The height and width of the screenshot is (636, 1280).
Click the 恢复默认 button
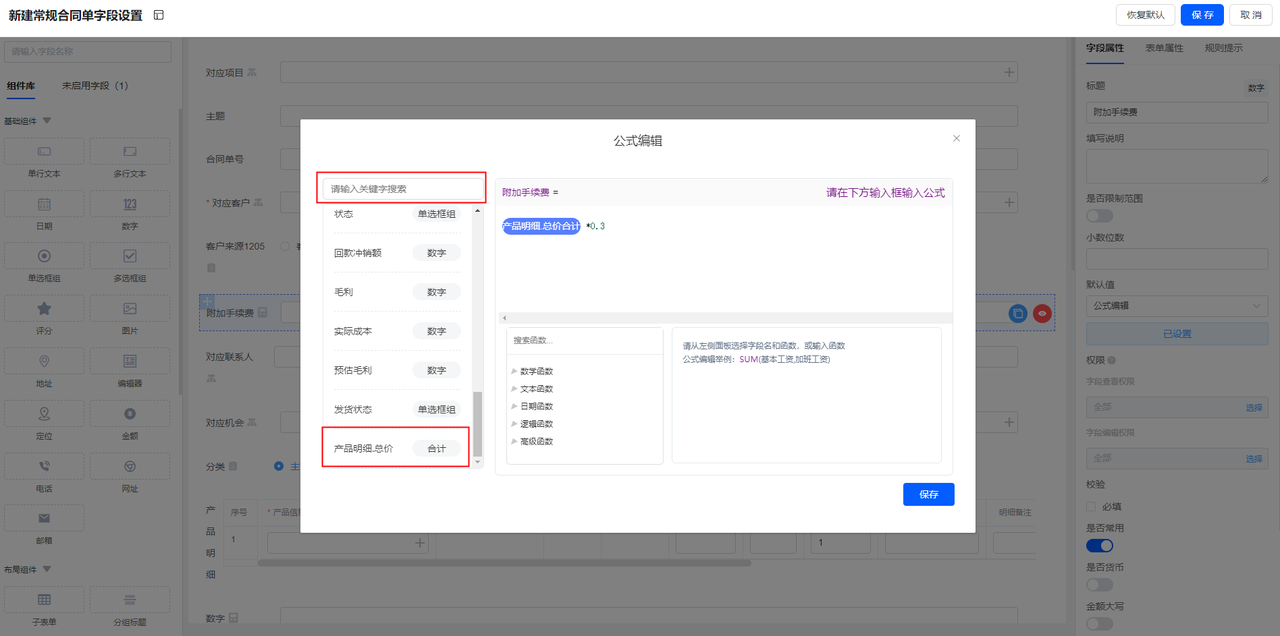coord(1145,15)
